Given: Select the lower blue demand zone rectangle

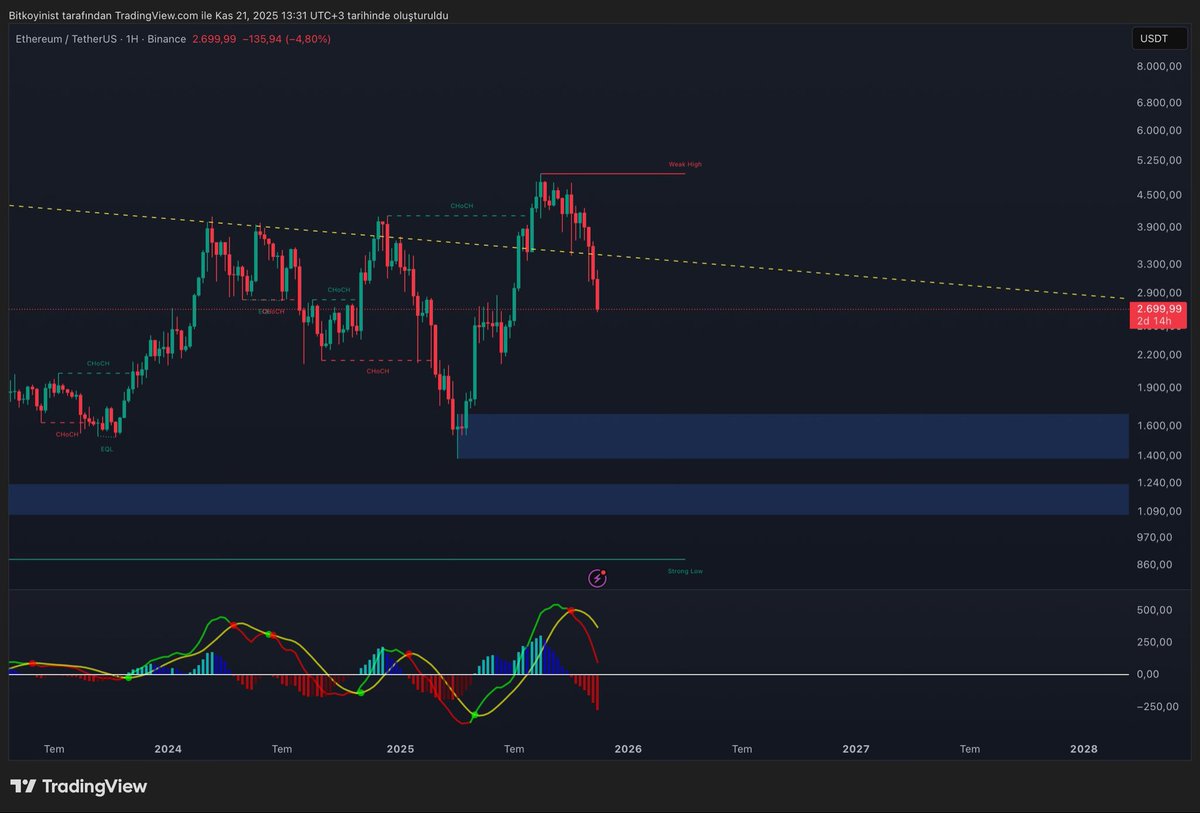Looking at the screenshot, I should 568,499.
